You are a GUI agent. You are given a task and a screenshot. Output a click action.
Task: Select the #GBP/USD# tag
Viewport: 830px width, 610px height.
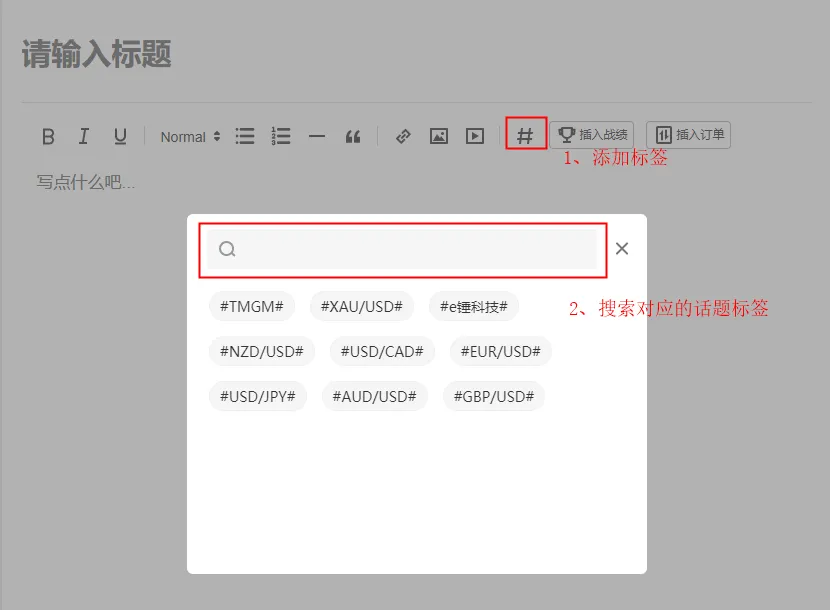pos(494,397)
